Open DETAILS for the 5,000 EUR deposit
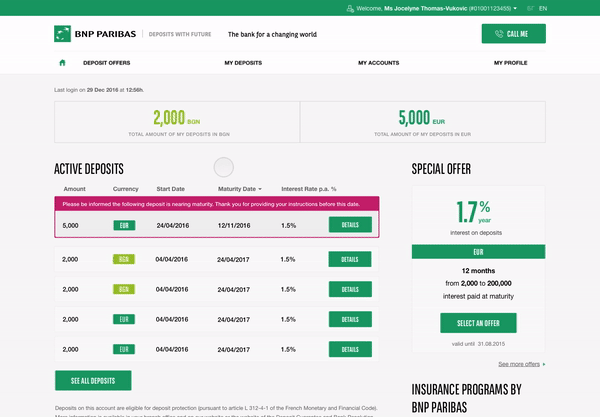The image size is (600, 417). pyautogui.click(x=350, y=225)
